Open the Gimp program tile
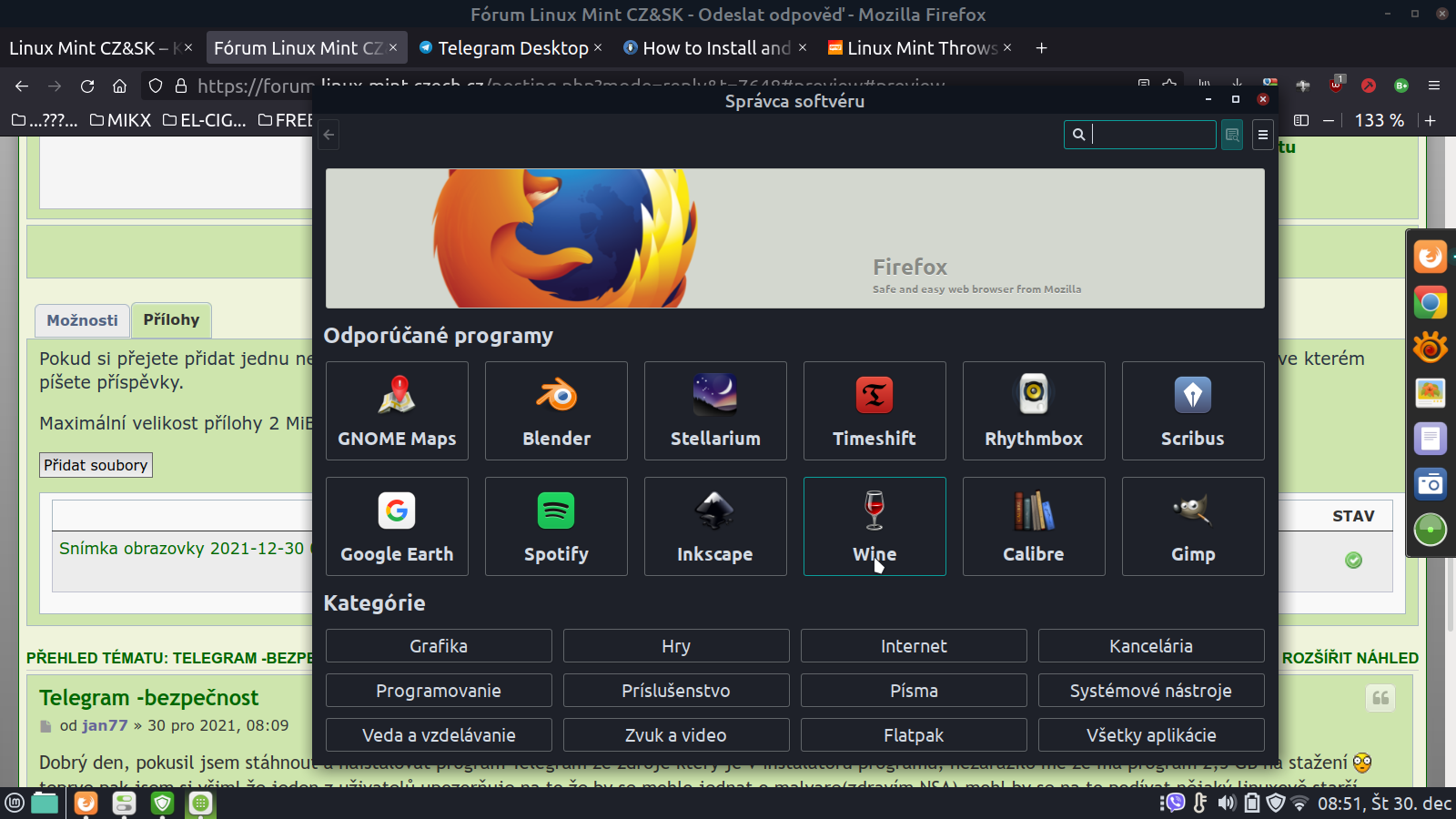This screenshot has height=819, width=1456. click(x=1193, y=526)
